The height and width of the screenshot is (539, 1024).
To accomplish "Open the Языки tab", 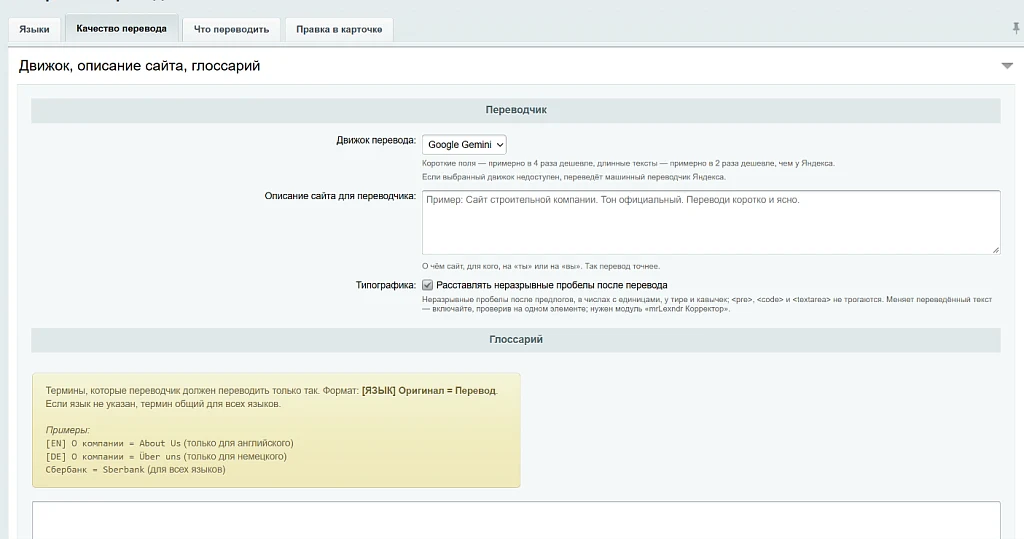I will coord(34,29).
